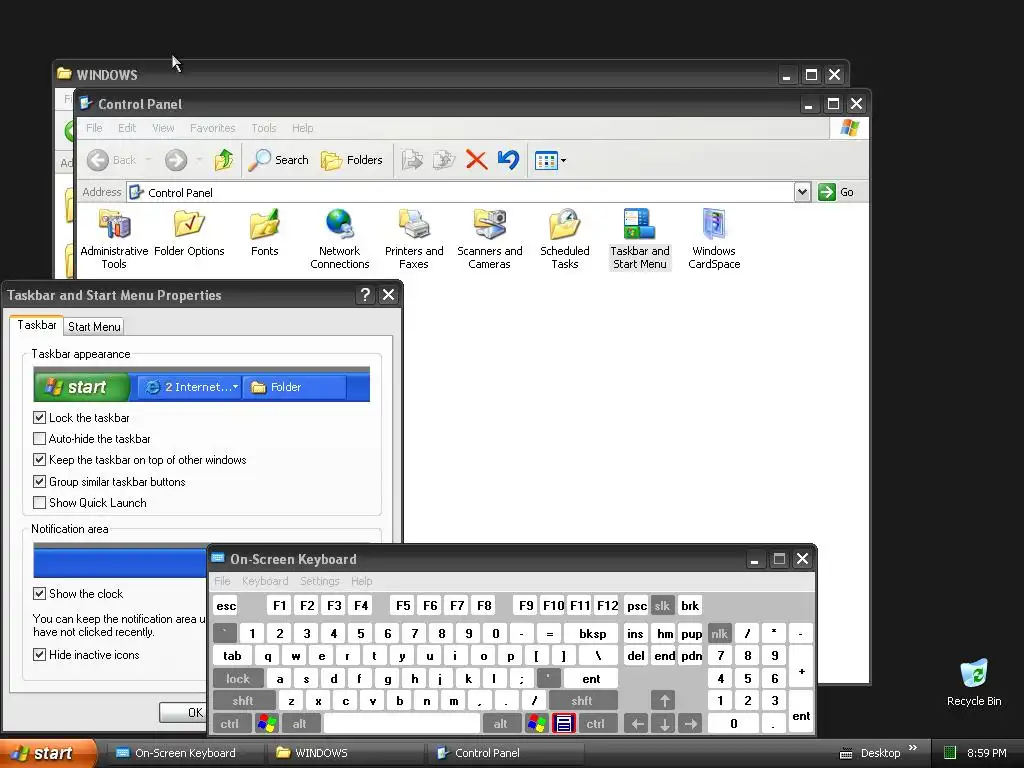Click the bksp key on keyboard
The width and height of the screenshot is (1024, 768).
[592, 633]
